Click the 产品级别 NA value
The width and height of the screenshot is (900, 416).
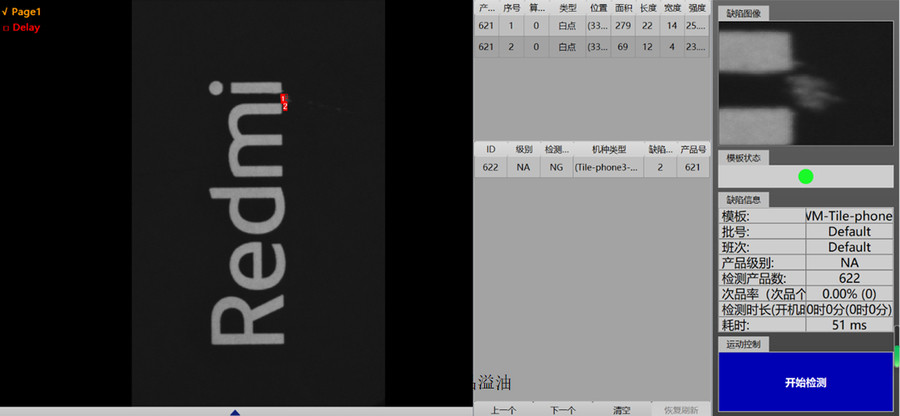pos(849,263)
